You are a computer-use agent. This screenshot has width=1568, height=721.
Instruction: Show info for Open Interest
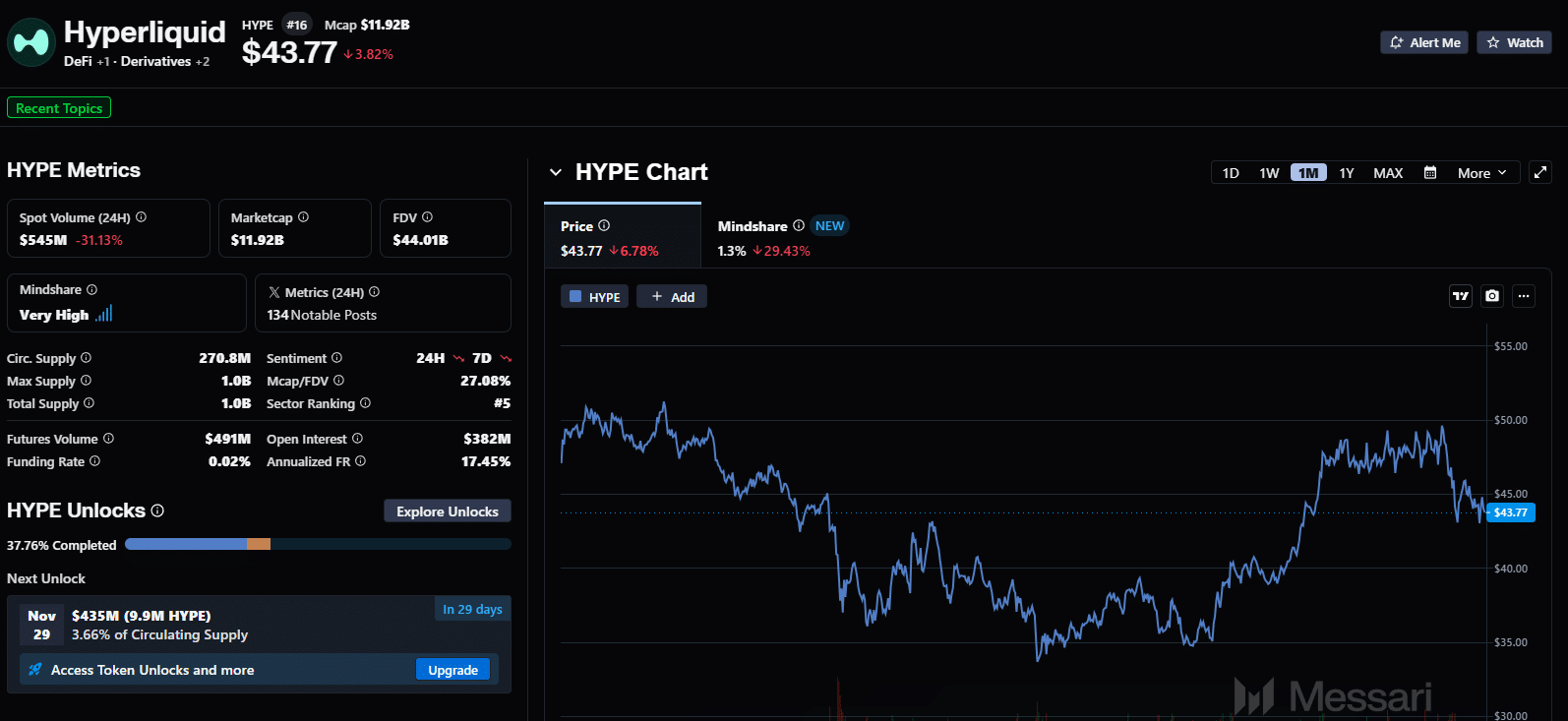click(357, 439)
